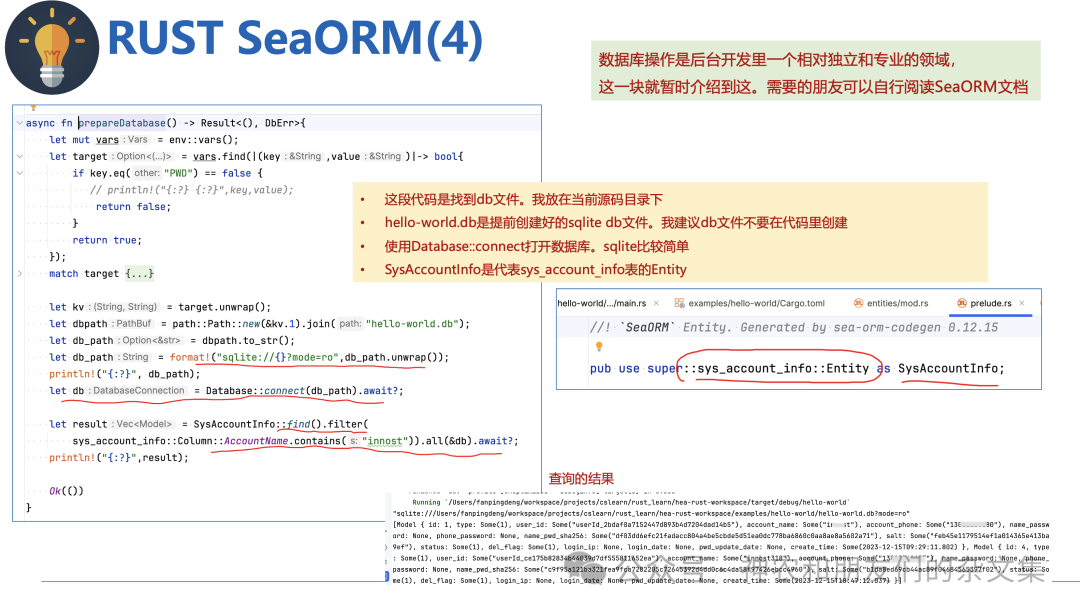1080x613 pixels.
Task: Expand the folded 'match target' arrow
Action: click(19, 273)
